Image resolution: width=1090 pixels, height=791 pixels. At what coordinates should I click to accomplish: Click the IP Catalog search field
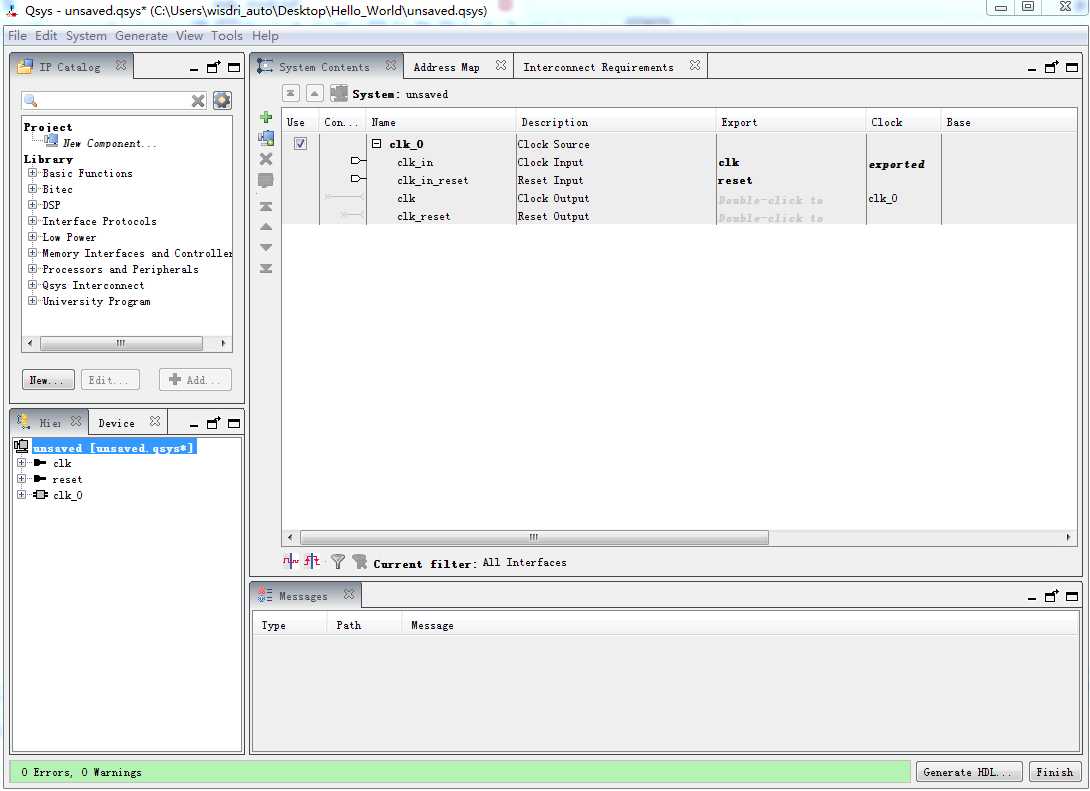(x=115, y=101)
